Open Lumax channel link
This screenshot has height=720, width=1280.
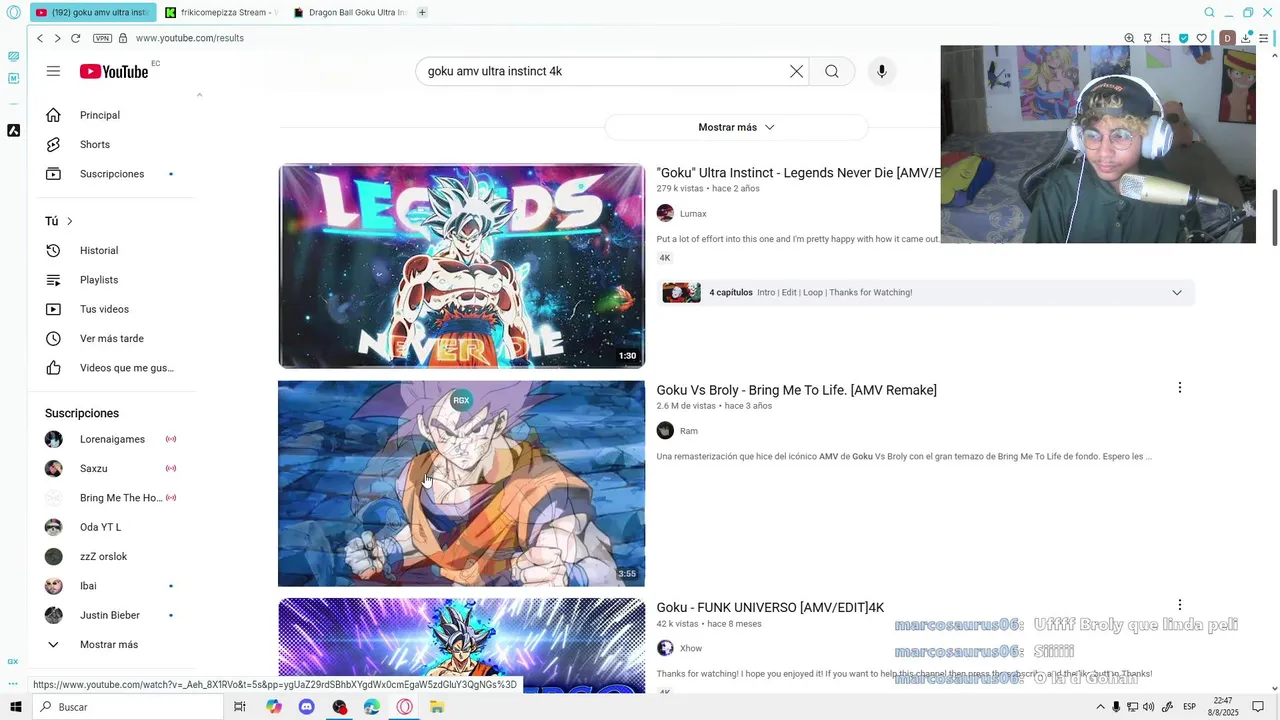pyautogui.click(x=693, y=213)
